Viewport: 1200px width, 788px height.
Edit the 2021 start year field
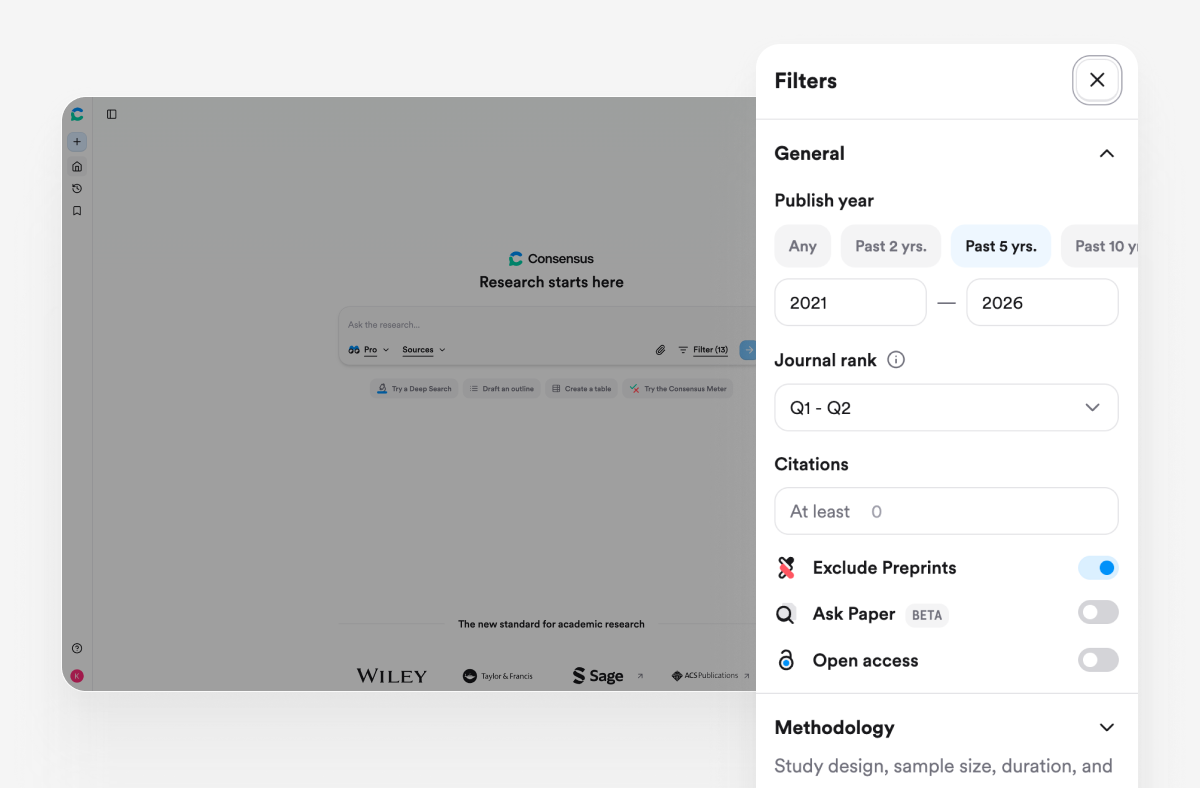click(851, 302)
